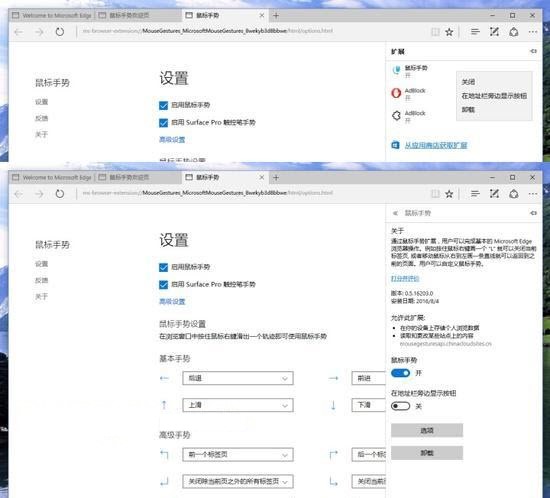Turn off the 鼠标手势 switch showing 开
Screen dimensions: 550x498
(x=400, y=373)
